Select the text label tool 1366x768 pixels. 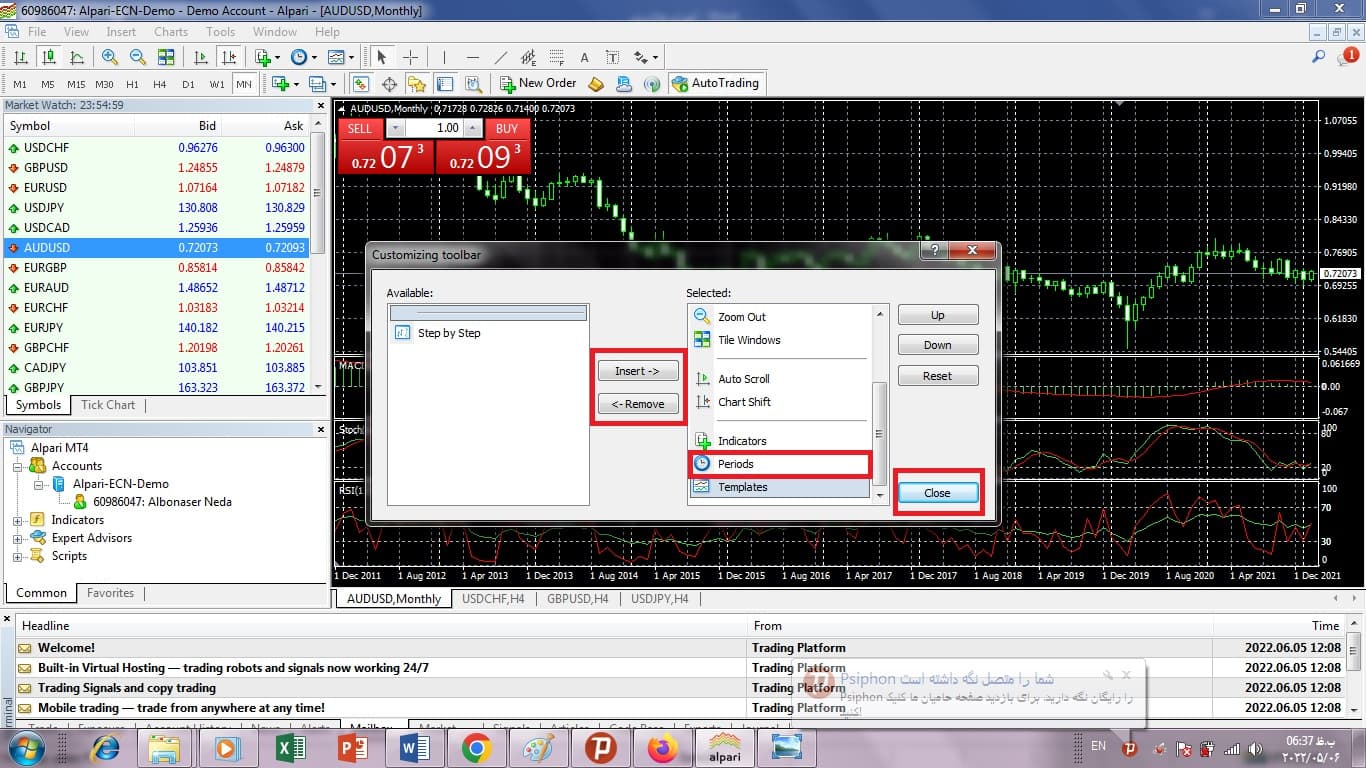tap(612, 57)
